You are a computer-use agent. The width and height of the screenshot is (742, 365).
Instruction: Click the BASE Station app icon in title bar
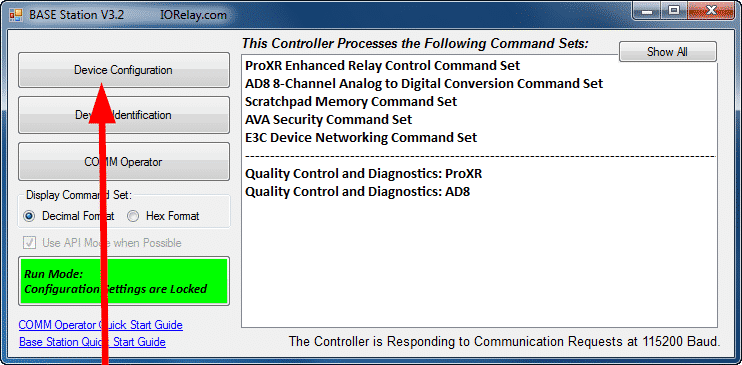click(15, 15)
